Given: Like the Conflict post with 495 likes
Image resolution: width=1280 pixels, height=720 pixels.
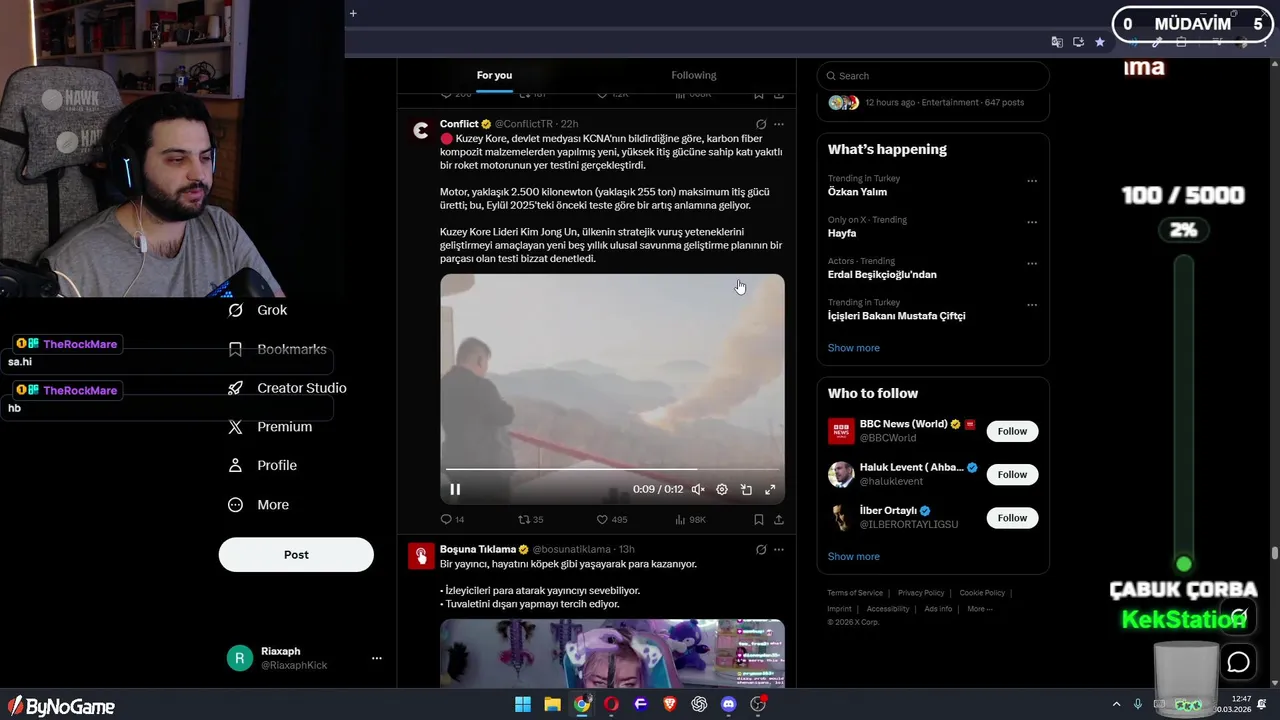Looking at the screenshot, I should [x=612, y=519].
